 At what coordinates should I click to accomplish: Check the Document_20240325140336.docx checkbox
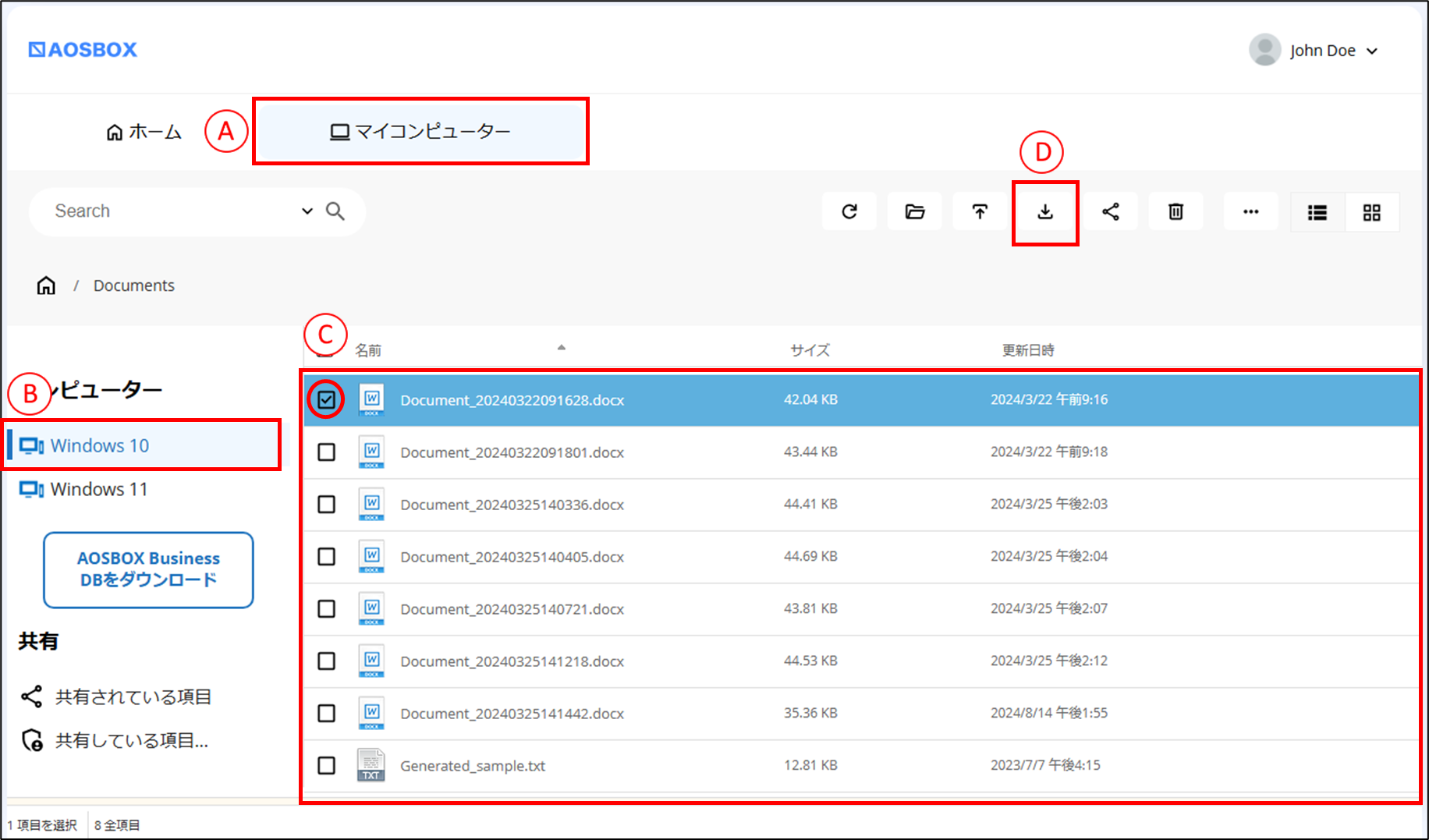tap(327, 505)
